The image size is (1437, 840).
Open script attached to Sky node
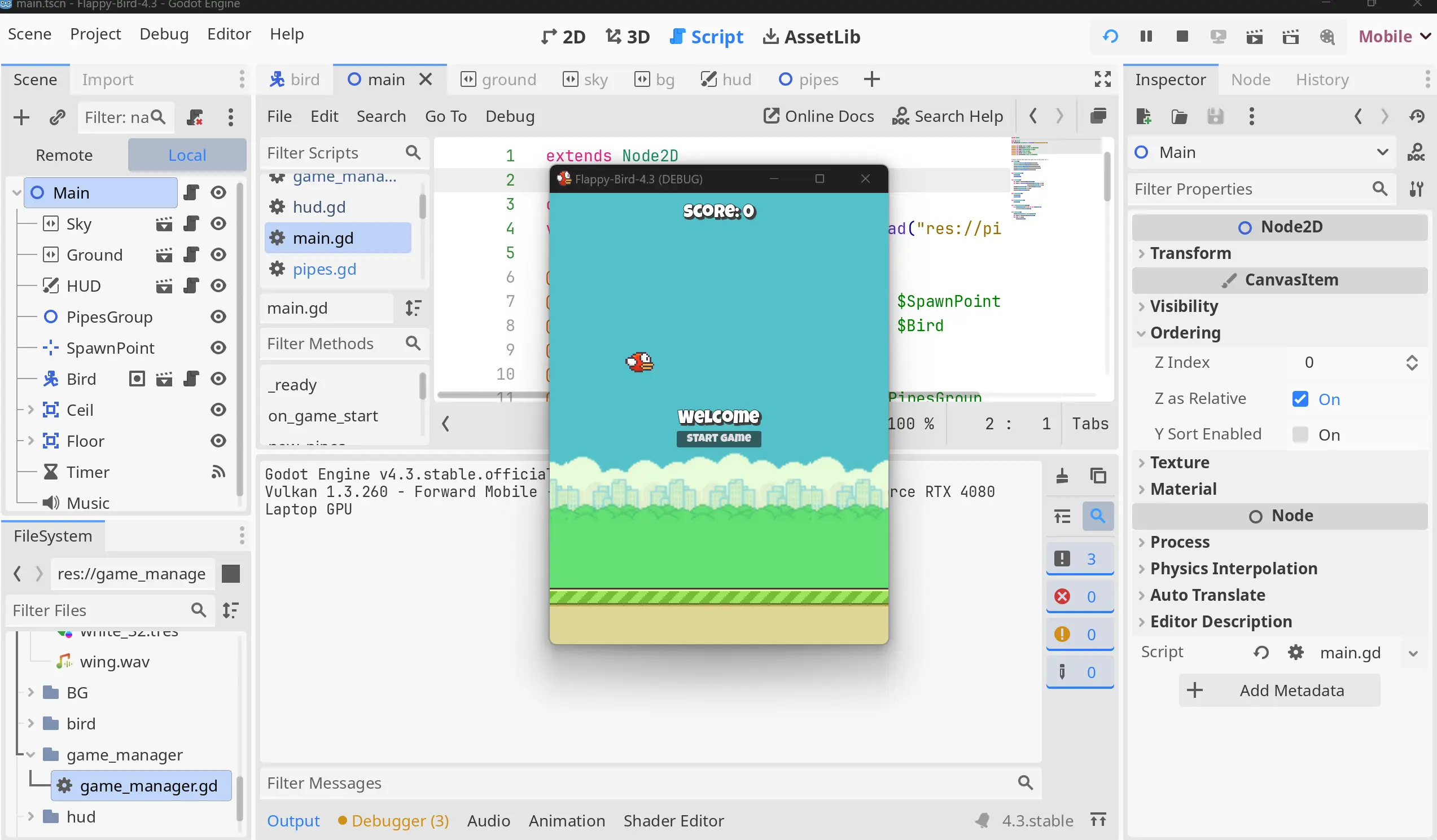click(191, 224)
